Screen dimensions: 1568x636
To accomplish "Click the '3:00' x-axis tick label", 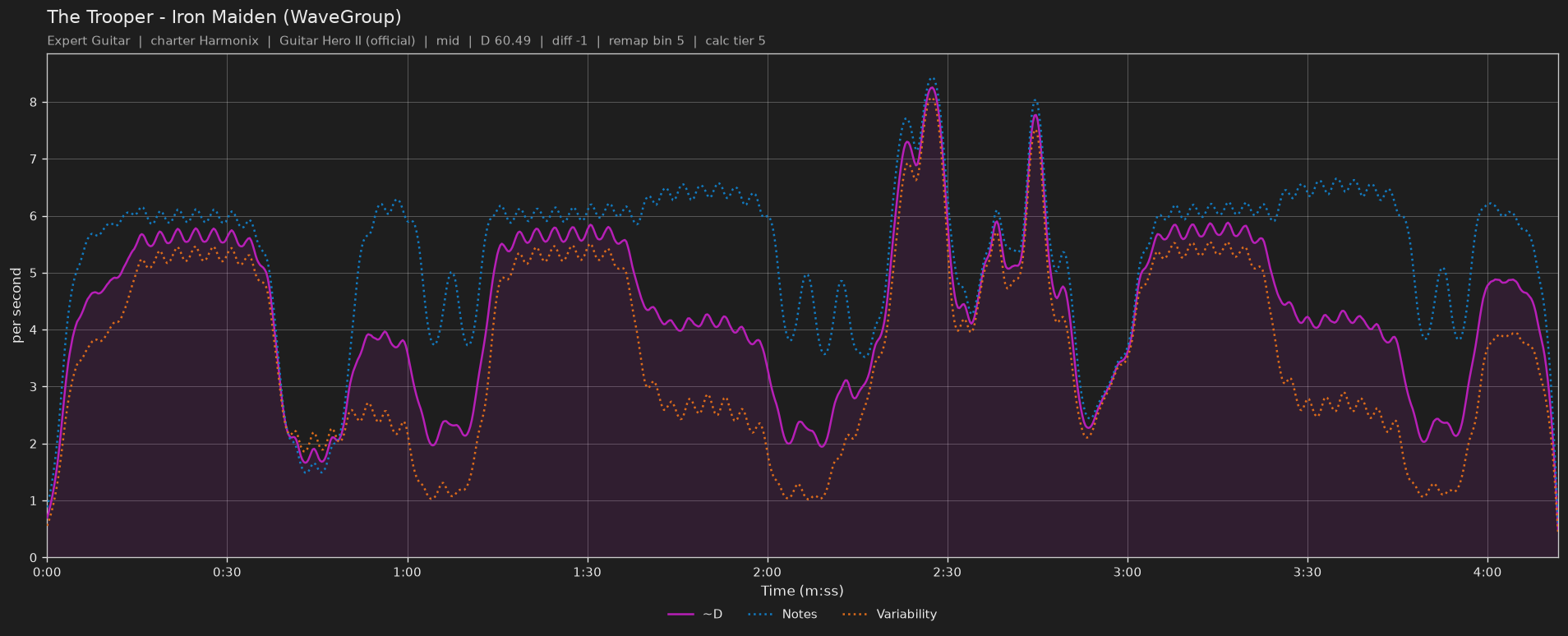I will tap(1127, 572).
